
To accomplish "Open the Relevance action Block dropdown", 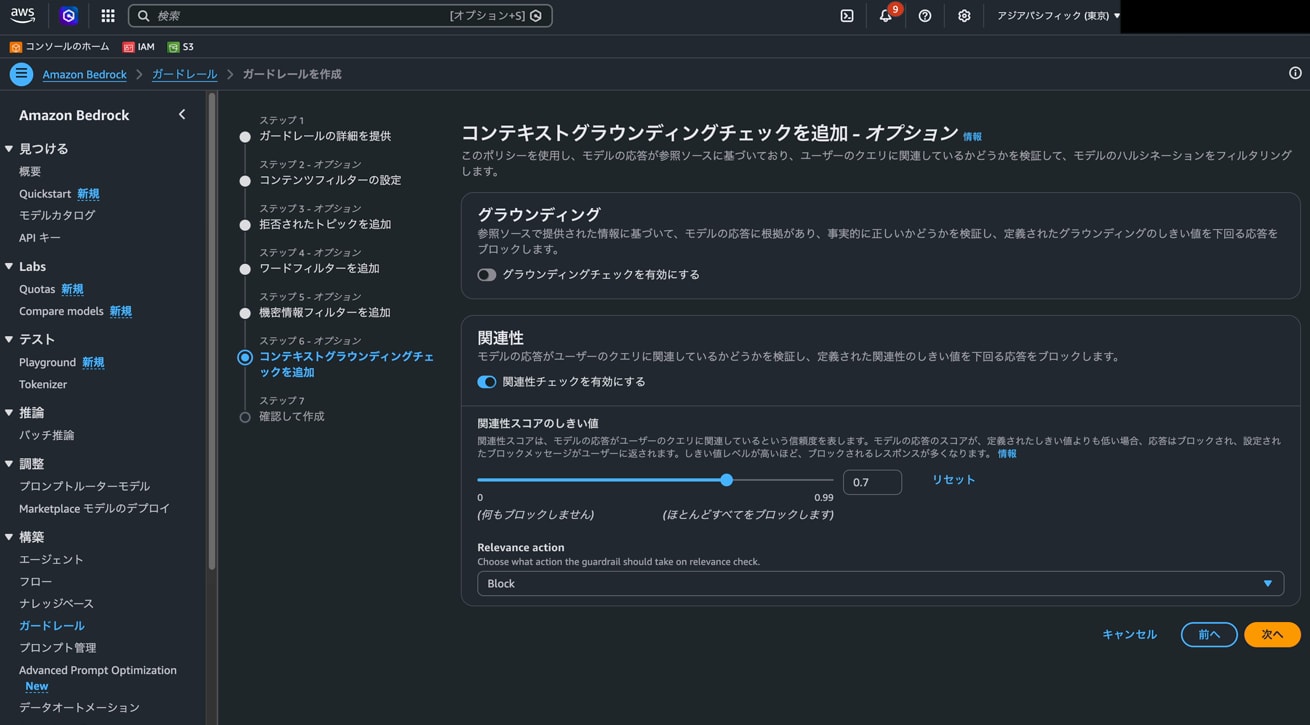I will (880, 584).
